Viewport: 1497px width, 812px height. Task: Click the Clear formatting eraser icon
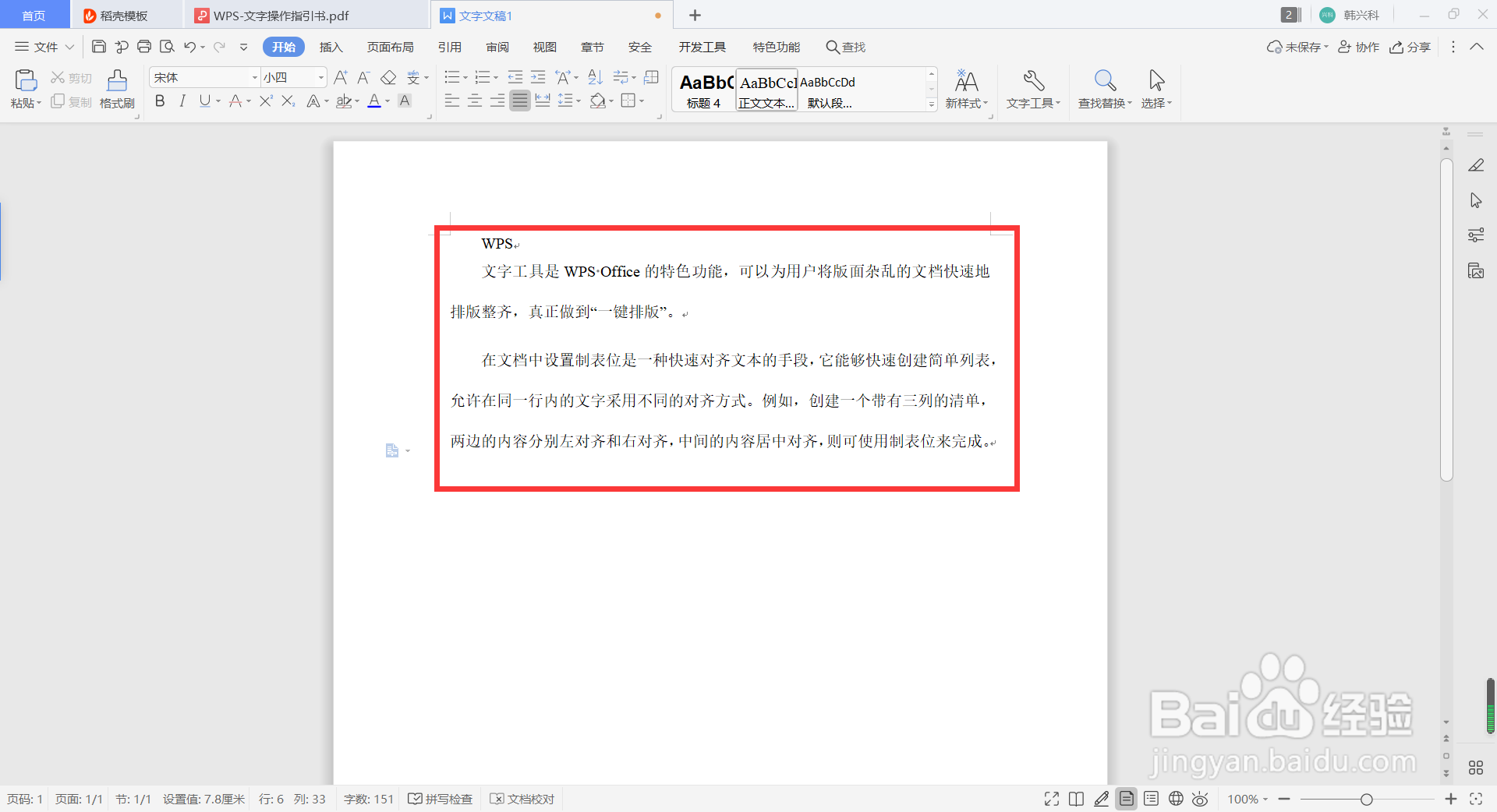pos(388,77)
